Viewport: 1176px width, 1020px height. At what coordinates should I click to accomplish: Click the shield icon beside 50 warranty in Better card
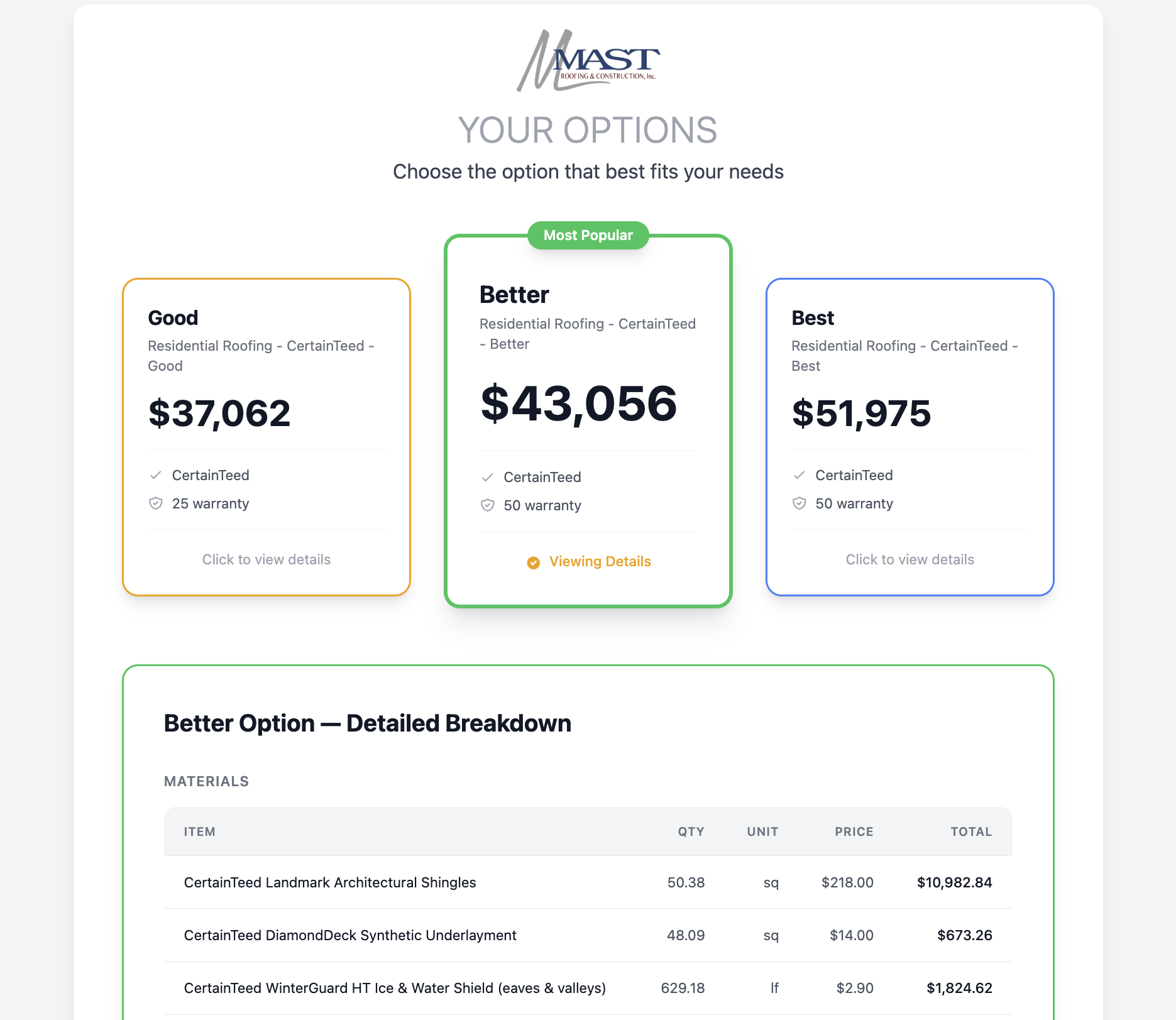(487, 505)
